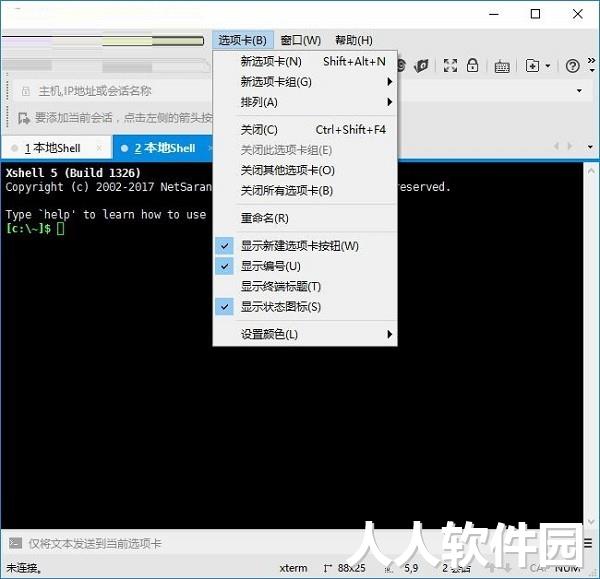The width and height of the screenshot is (600, 579).
Task: Close the 1 本地Shell tab
Action: coord(99,148)
